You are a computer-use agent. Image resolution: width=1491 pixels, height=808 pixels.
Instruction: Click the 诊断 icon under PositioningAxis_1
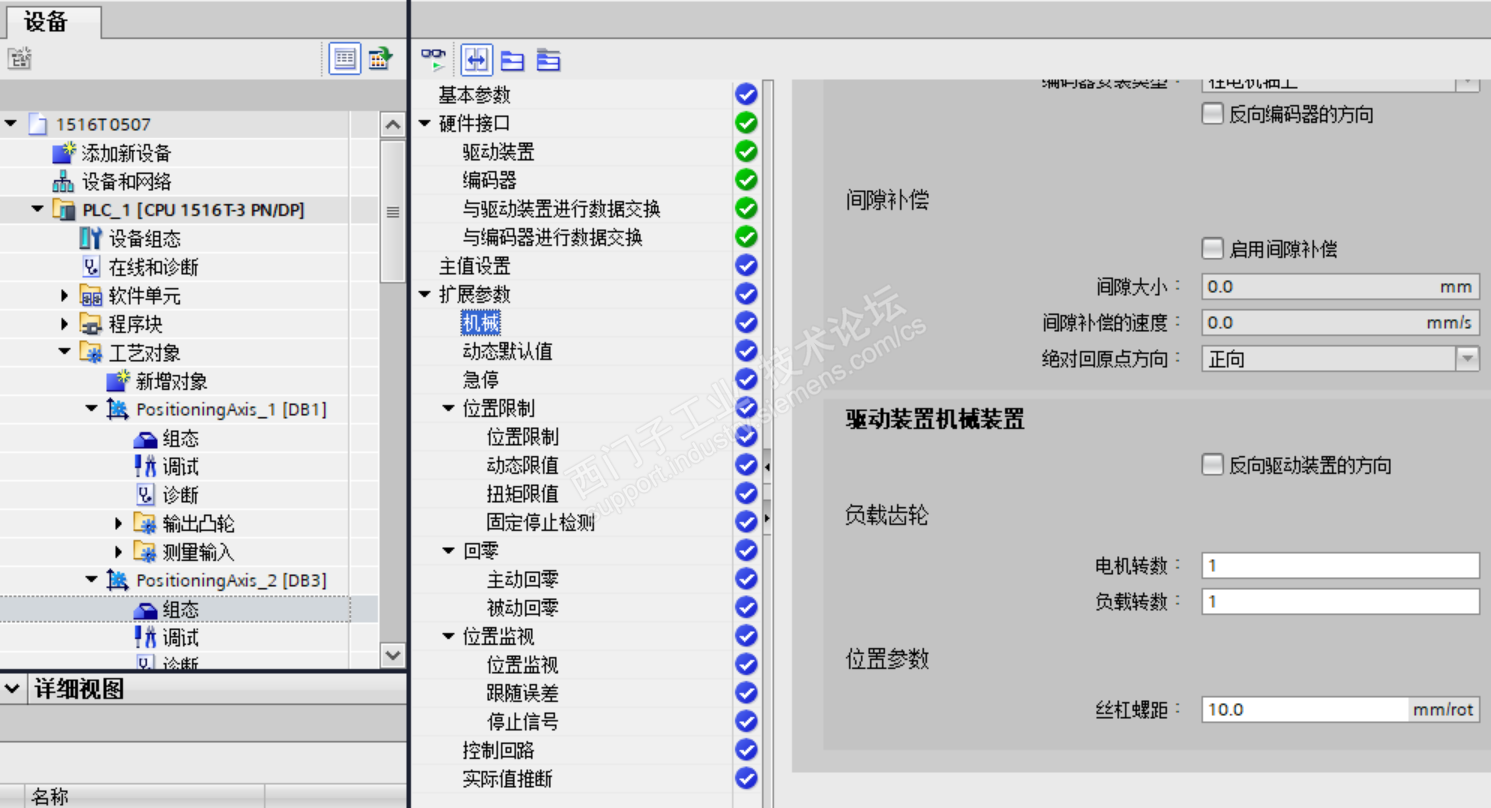pyautogui.click(x=145, y=495)
